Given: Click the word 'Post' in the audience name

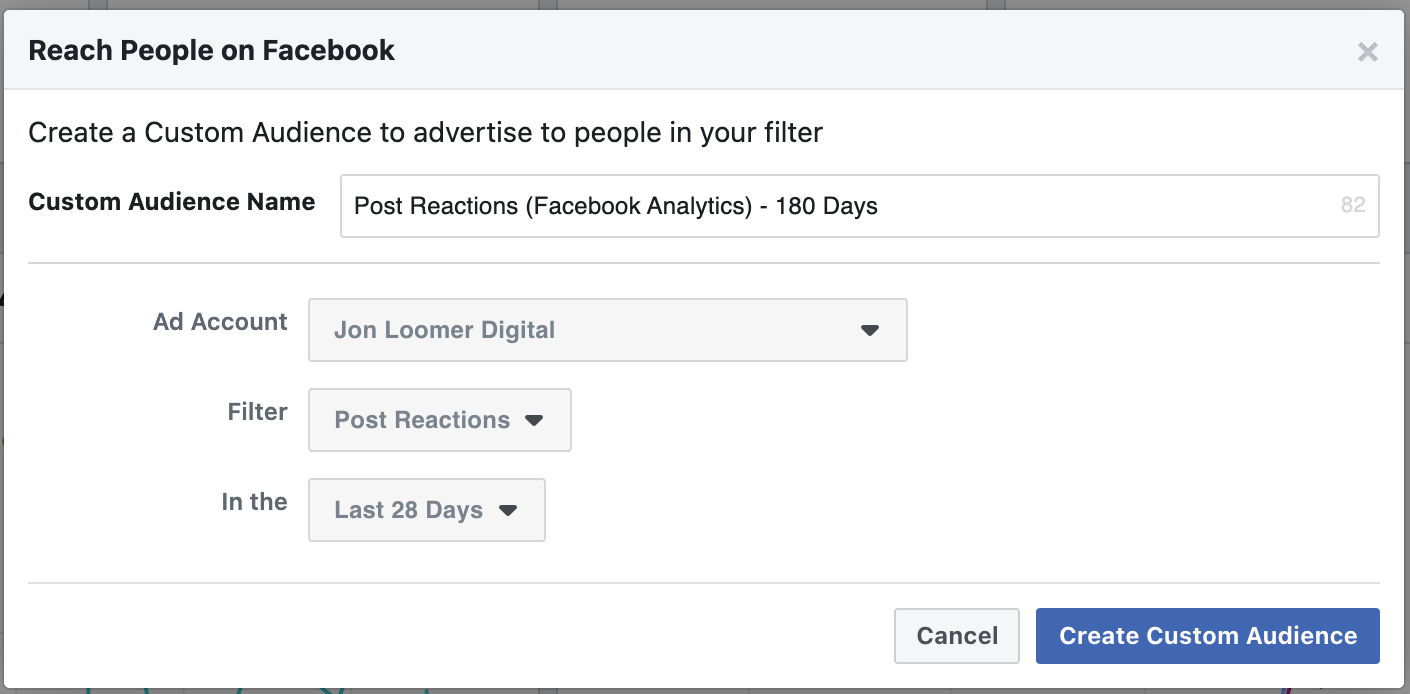Looking at the screenshot, I should (x=377, y=206).
